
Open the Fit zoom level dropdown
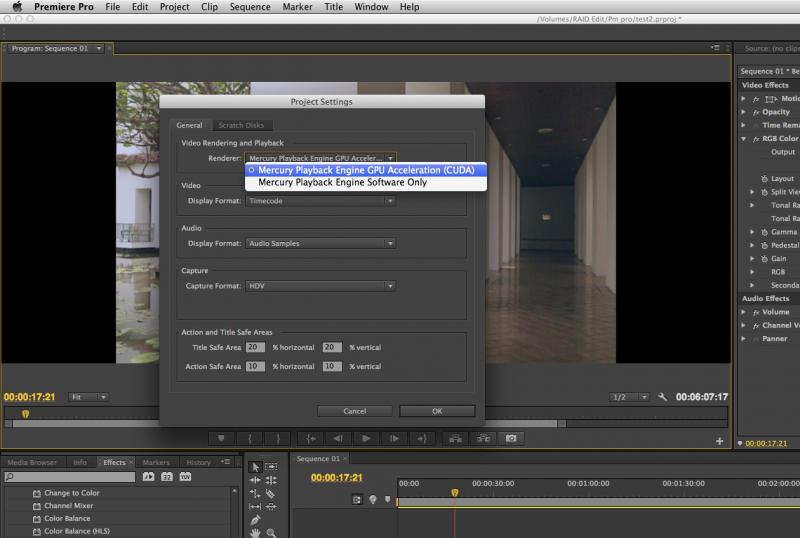click(88, 397)
